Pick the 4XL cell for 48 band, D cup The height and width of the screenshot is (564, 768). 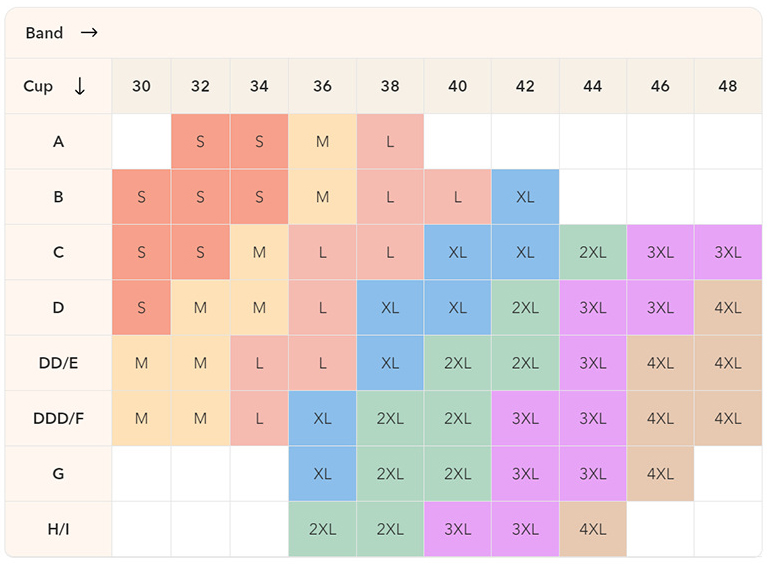(x=728, y=307)
